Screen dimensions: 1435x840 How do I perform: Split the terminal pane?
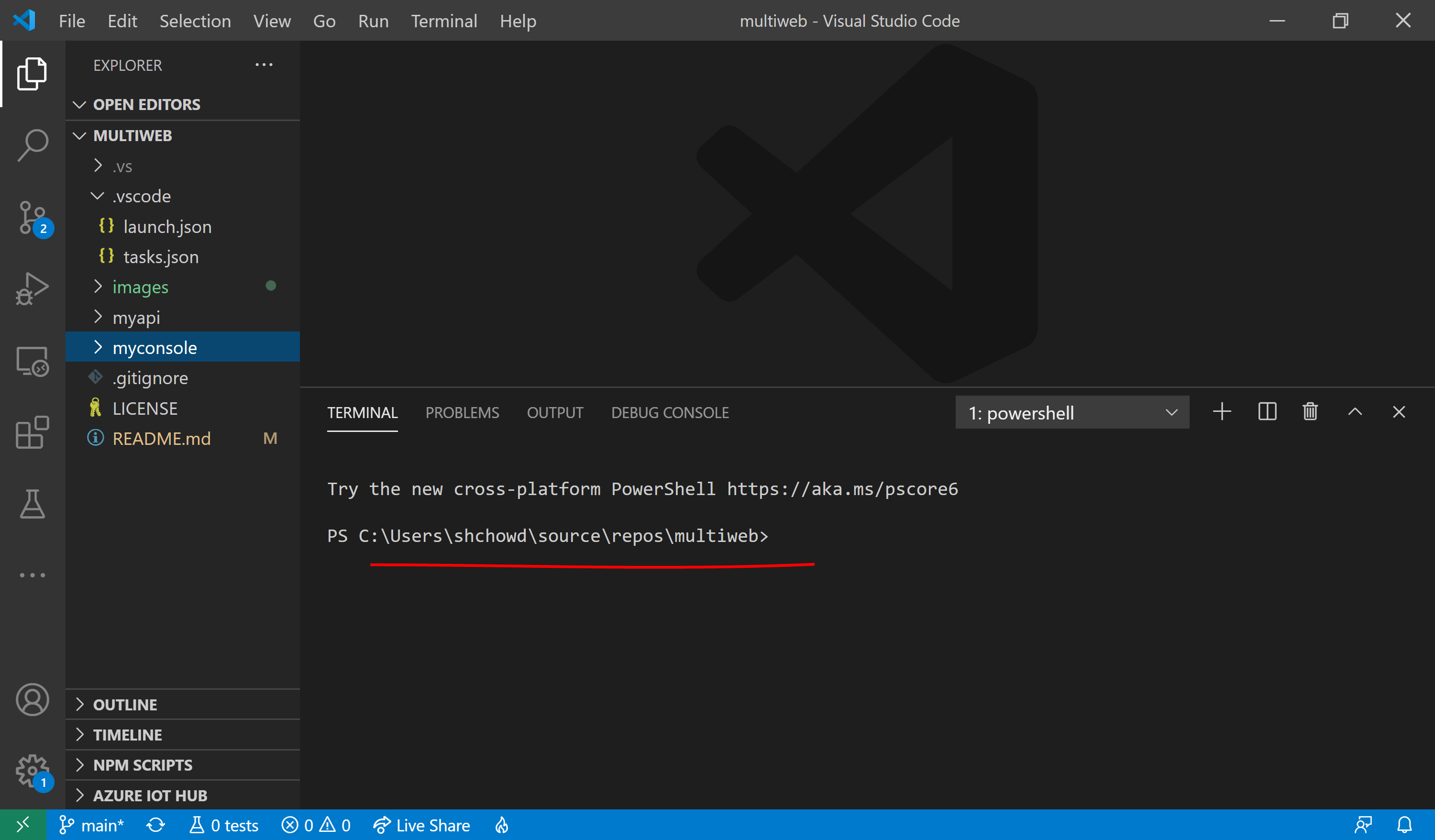[x=1267, y=412]
